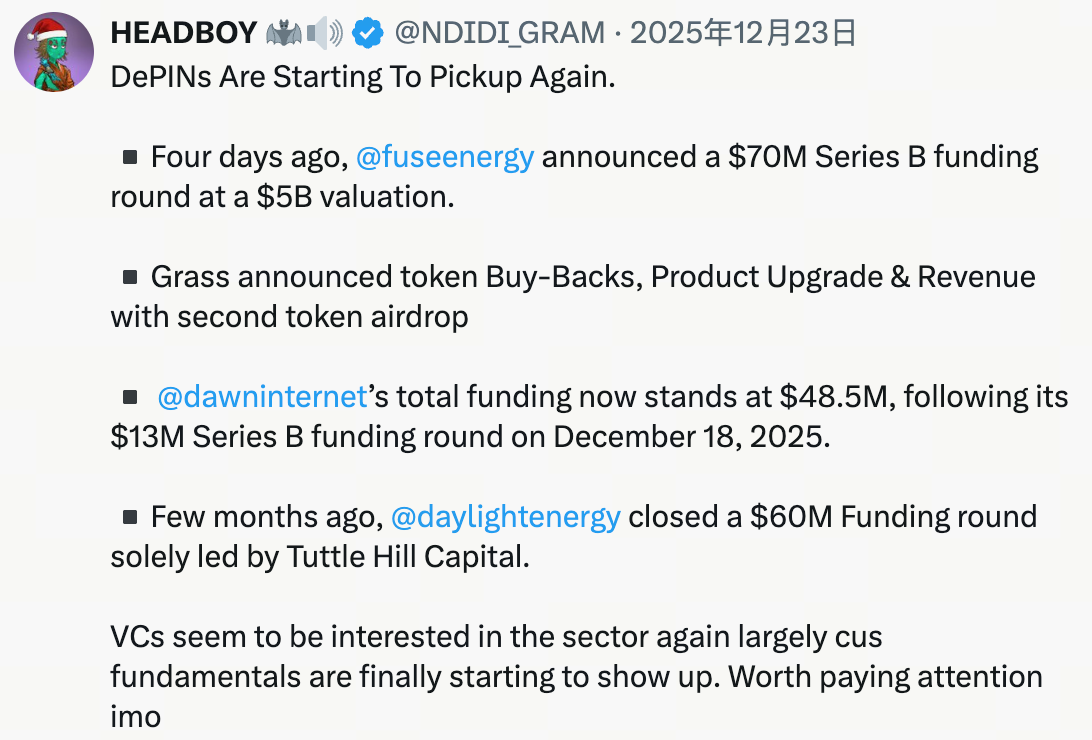This screenshot has width=1092, height=740.
Task: Open the @fuseenergy mention
Action: (444, 157)
